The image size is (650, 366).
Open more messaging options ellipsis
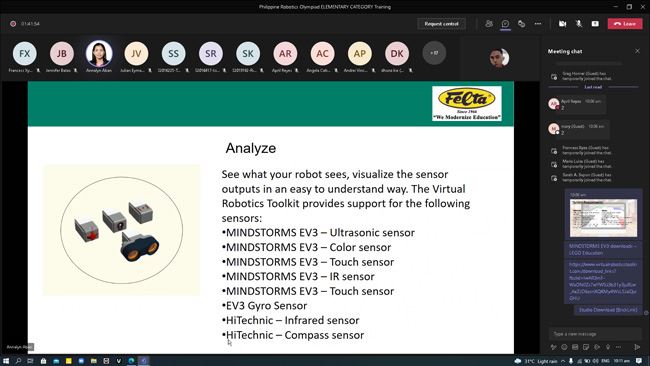[x=618, y=347]
